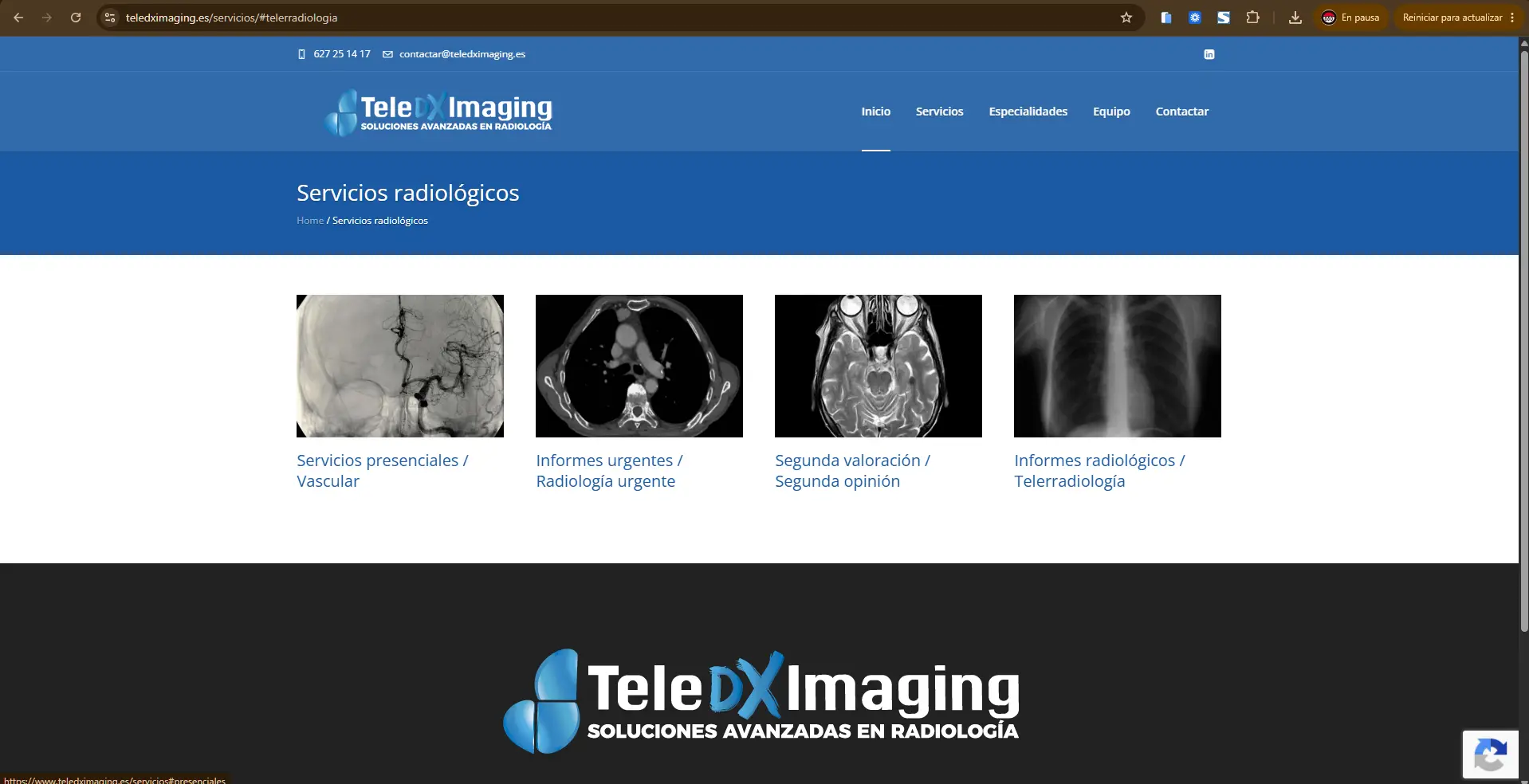The height and width of the screenshot is (784, 1529).
Task: Click the blue gear extension icon
Action: (x=1195, y=18)
